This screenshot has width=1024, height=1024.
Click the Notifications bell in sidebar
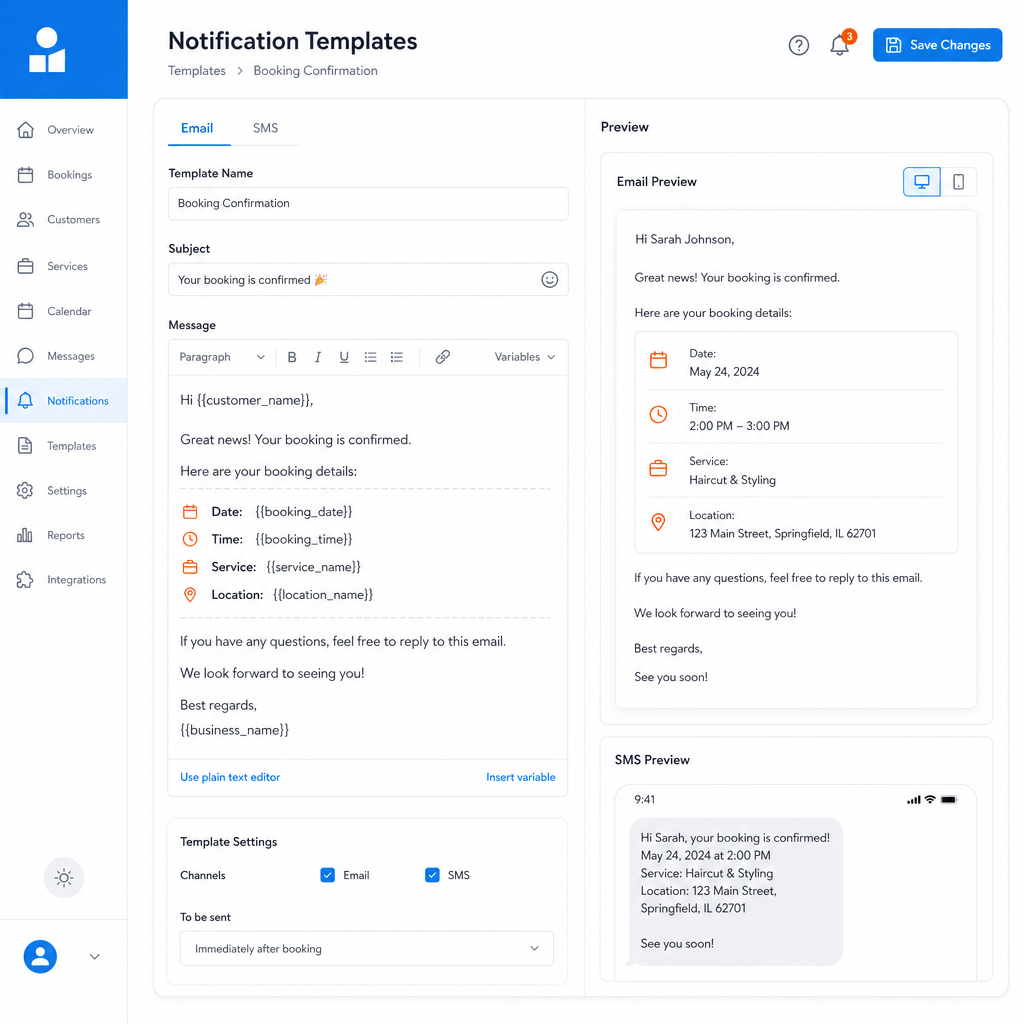pos(25,400)
